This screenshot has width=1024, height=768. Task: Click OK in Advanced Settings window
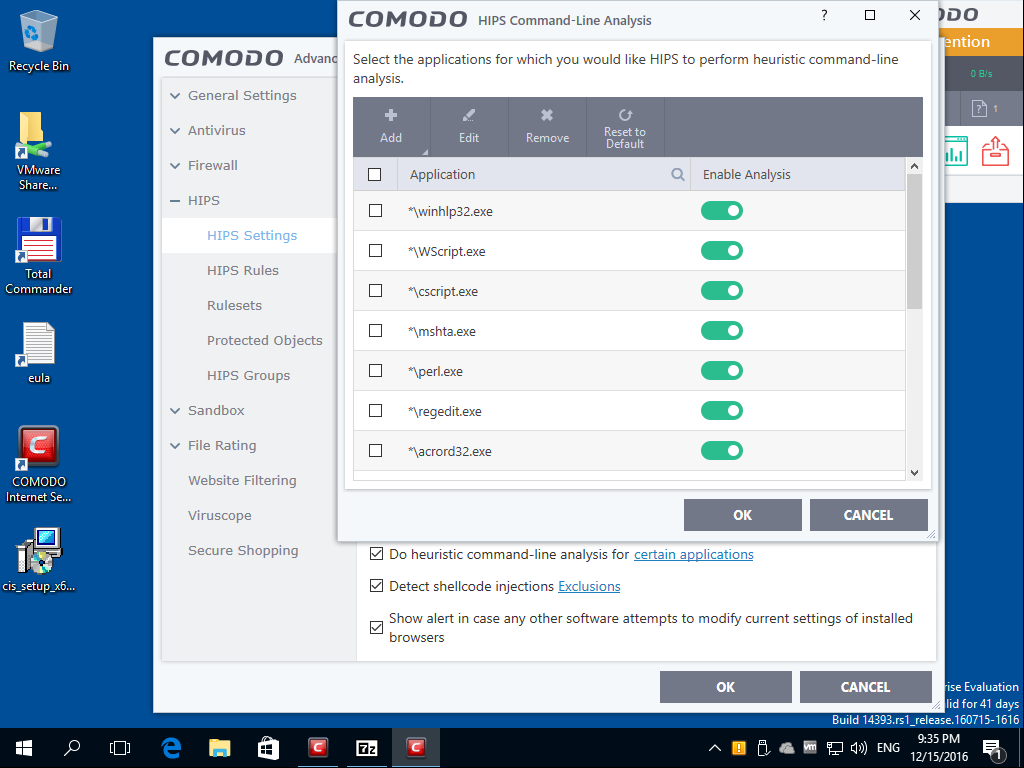click(x=726, y=687)
